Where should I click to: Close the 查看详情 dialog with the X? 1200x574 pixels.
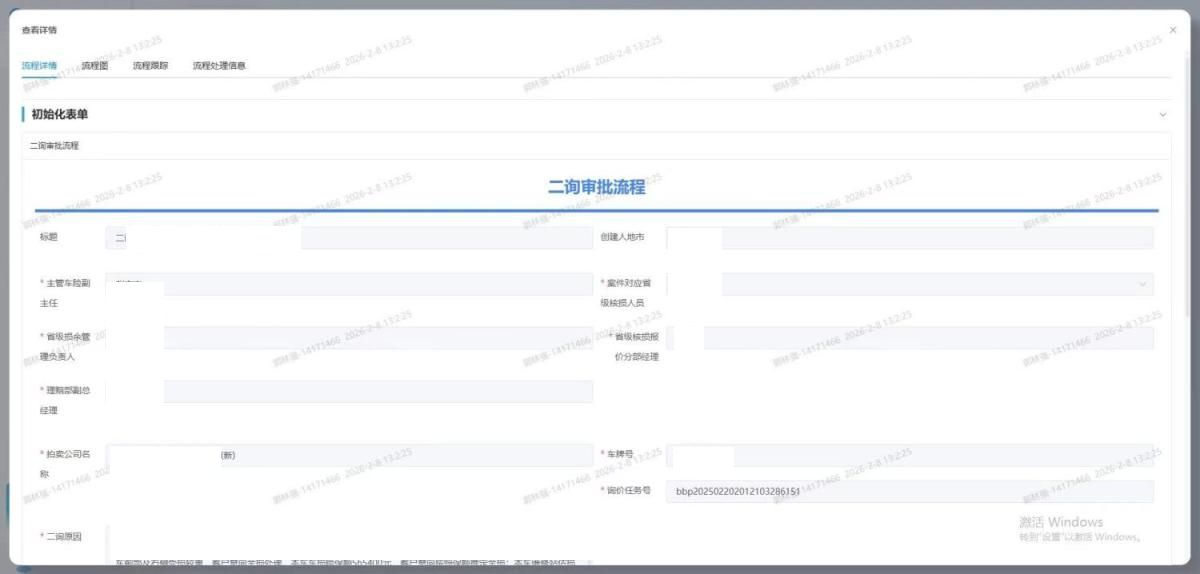coord(1173,30)
